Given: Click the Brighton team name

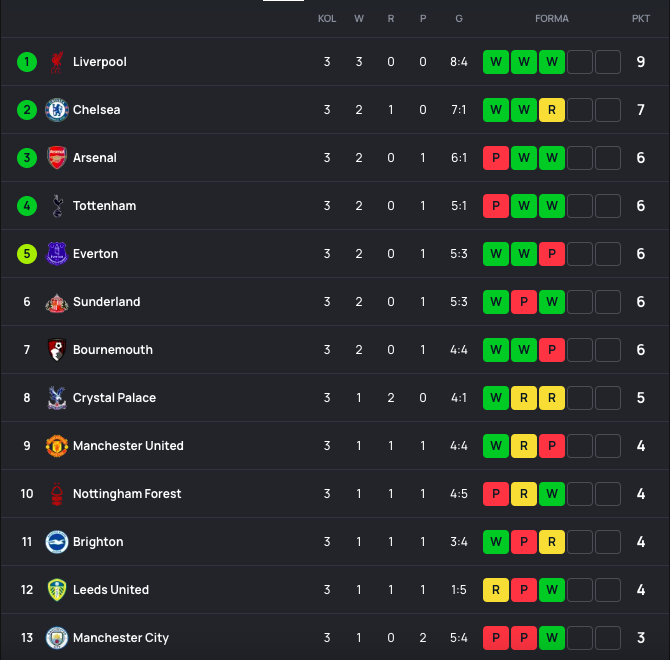Looking at the screenshot, I should (98, 542).
